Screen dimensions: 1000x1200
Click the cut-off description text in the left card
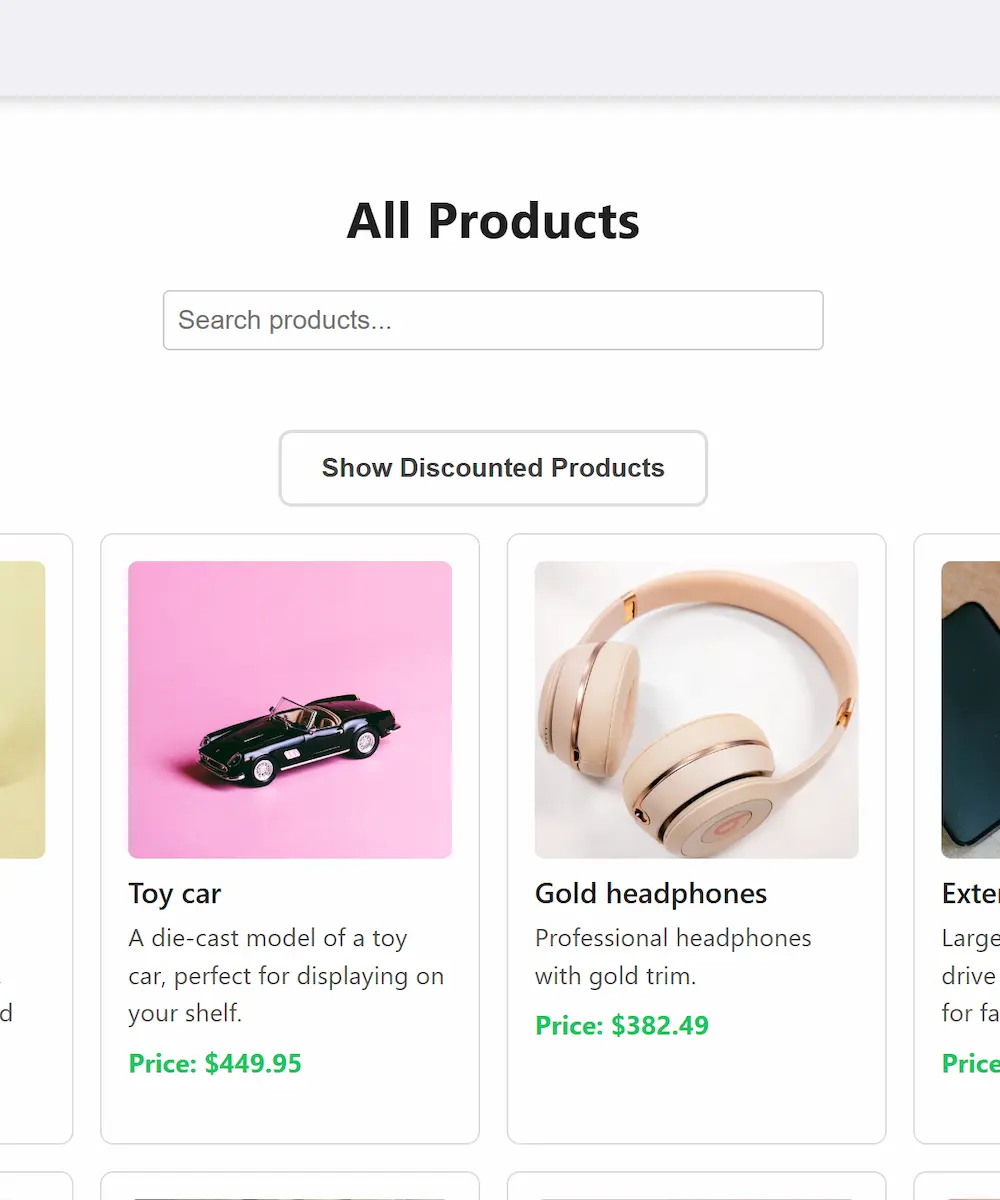6,1013
